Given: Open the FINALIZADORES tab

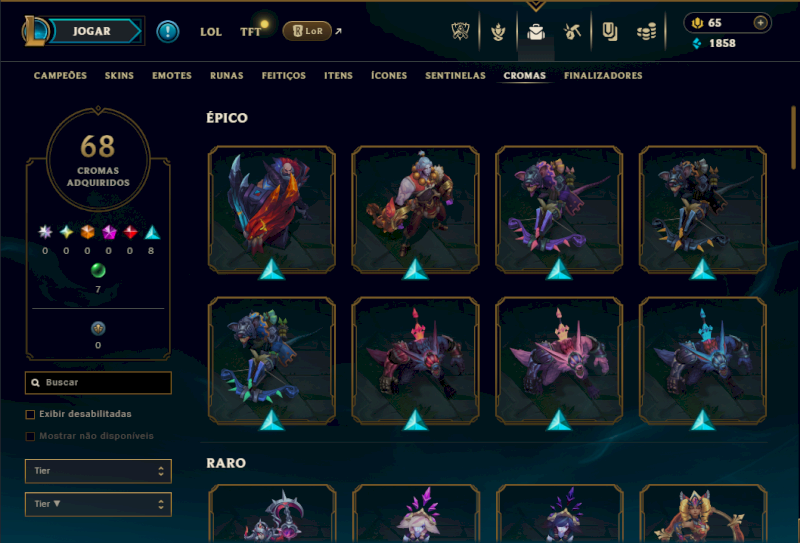Looking at the screenshot, I should 603,76.
